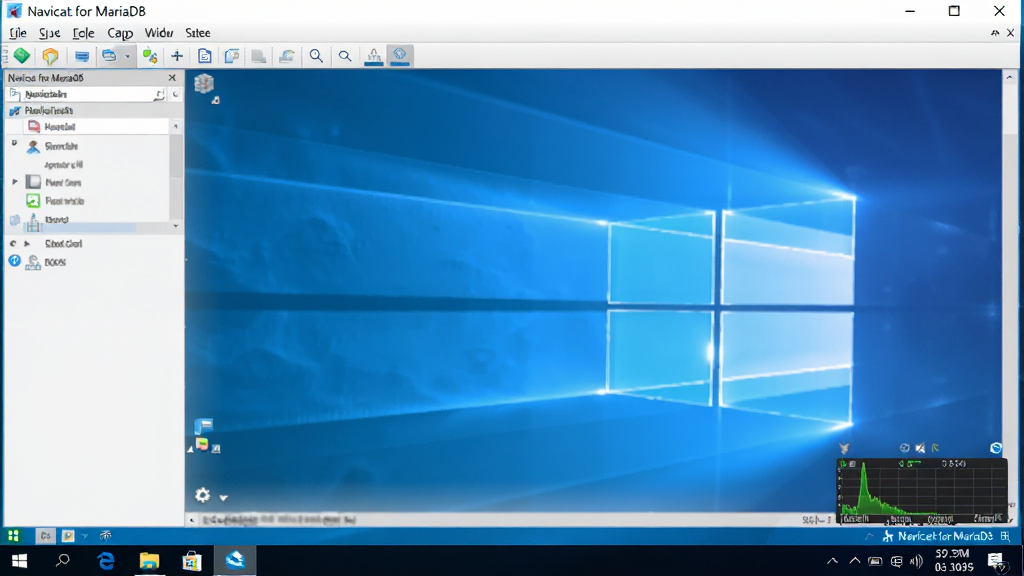Expand the "Chad Chal" tree row
Screen dimensions: 1024x576
27,244
